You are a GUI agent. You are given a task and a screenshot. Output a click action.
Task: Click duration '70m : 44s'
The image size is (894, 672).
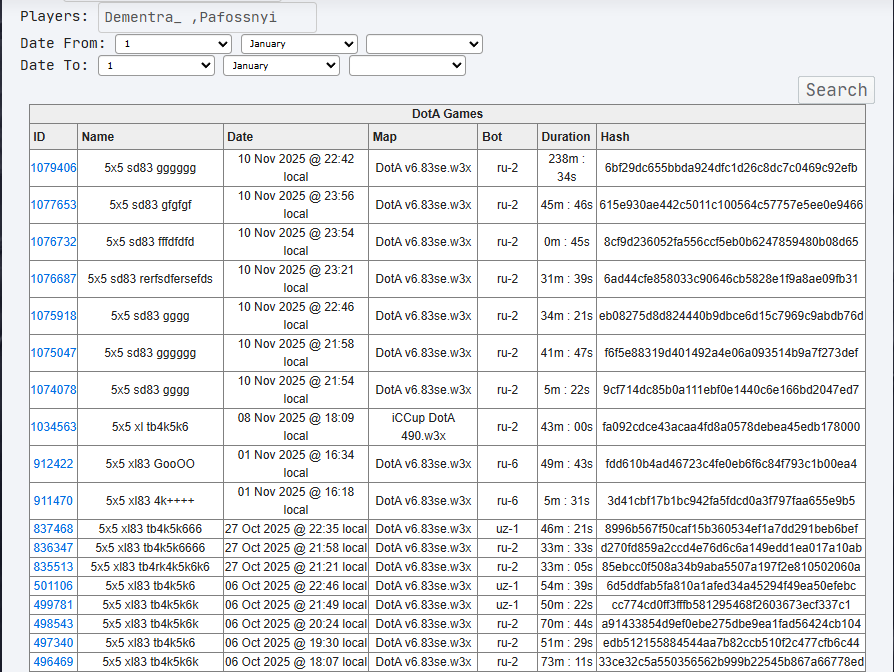[x=567, y=624]
